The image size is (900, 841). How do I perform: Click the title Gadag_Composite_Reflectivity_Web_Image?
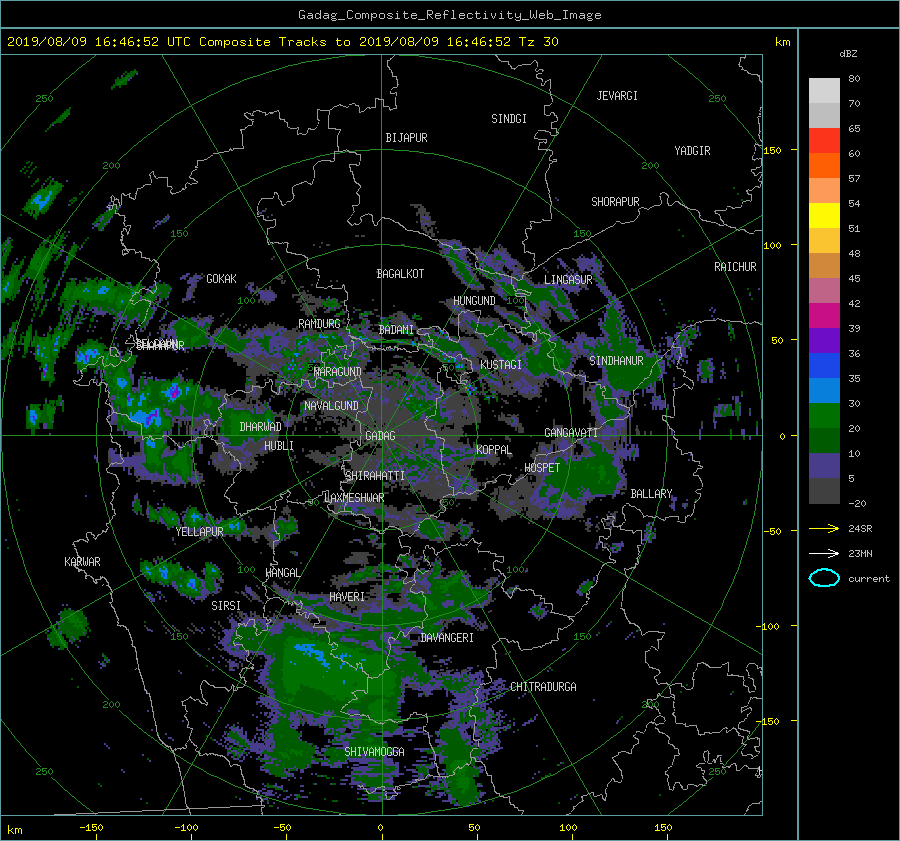[449, 15]
